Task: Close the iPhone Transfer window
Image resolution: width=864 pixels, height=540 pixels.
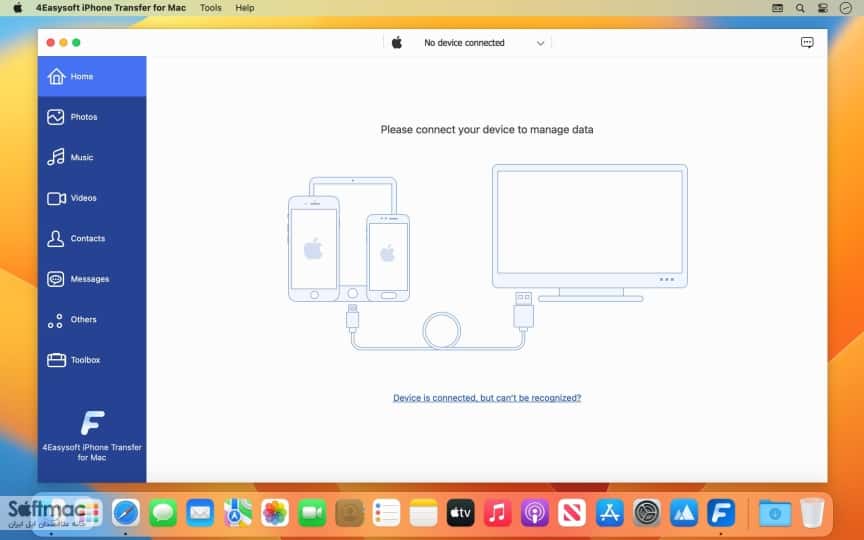Action: pos(51,42)
